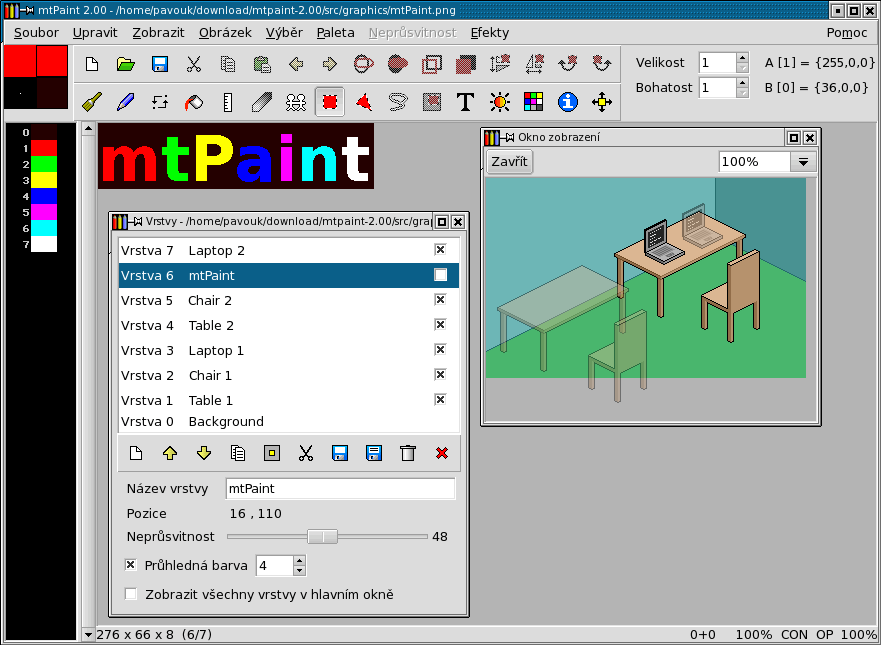Choose the clone tool icon
The height and width of the screenshot is (645, 881).
pos(296,102)
